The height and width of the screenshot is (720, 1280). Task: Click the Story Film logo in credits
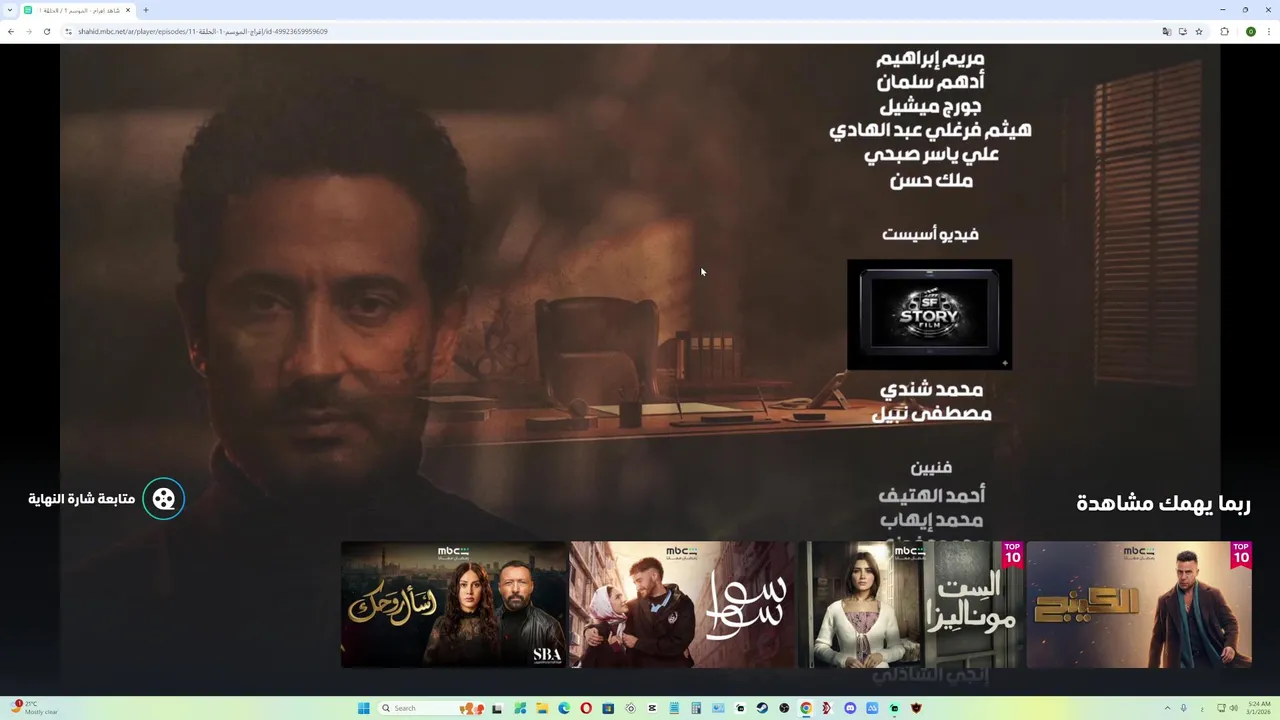[x=929, y=314]
